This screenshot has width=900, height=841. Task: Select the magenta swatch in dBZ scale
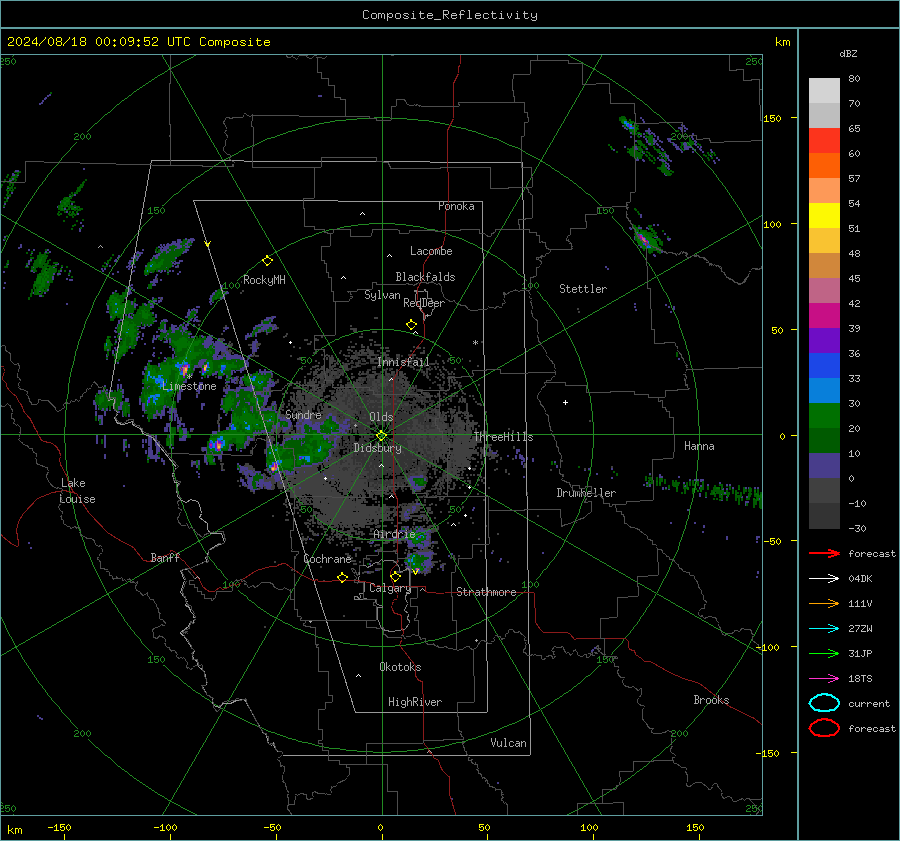[824, 316]
